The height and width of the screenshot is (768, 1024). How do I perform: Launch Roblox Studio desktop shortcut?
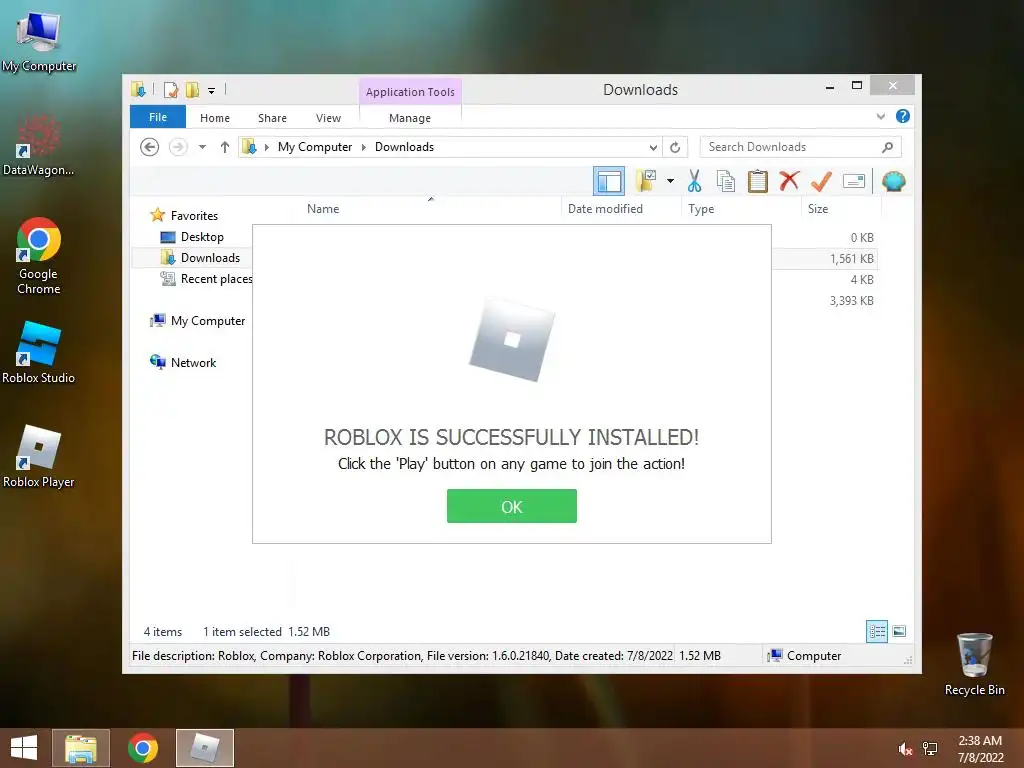[39, 353]
